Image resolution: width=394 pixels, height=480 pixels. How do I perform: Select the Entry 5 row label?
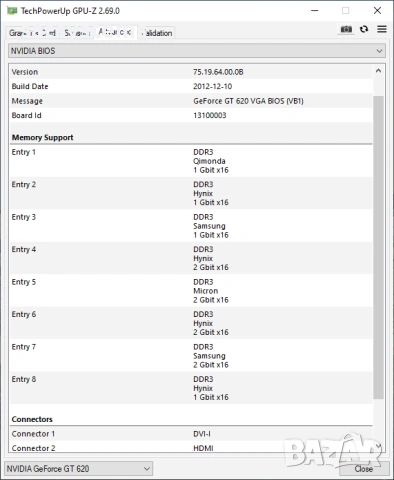pyautogui.click(x=24, y=282)
